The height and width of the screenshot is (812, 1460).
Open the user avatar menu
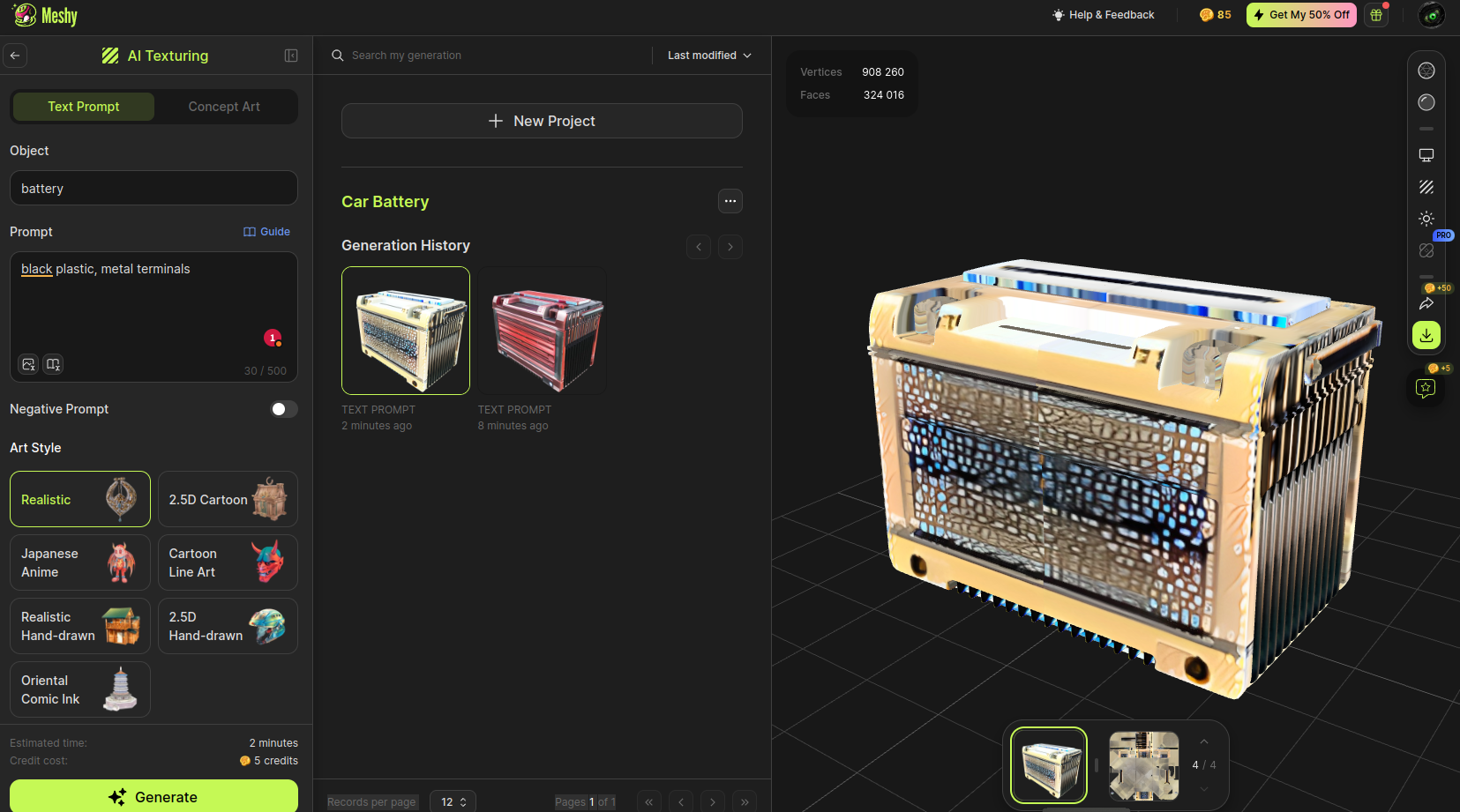coord(1431,15)
